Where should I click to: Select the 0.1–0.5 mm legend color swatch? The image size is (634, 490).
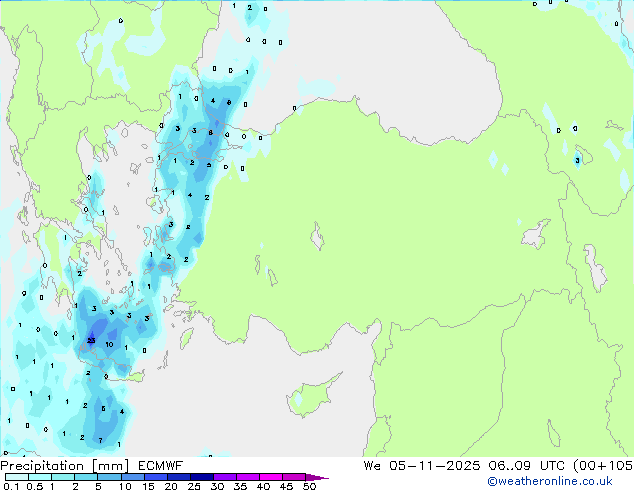pyautogui.click(x=17, y=477)
